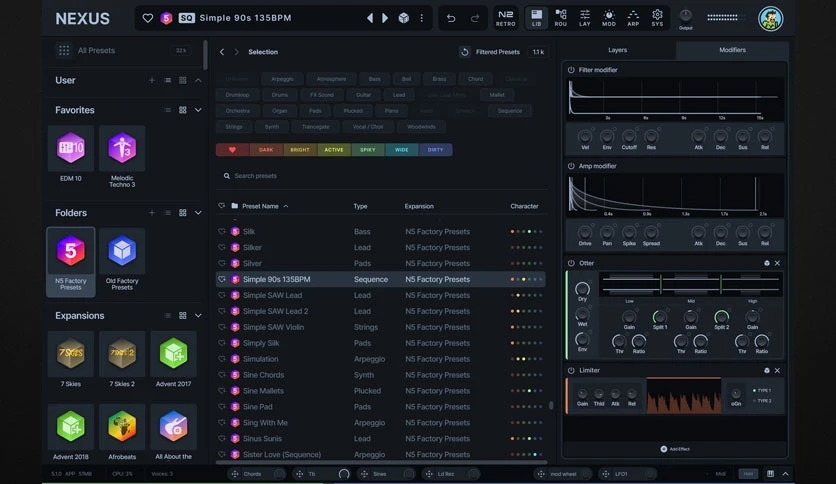Toggle the N2 RETRO mode
The height and width of the screenshot is (484, 836).
click(505, 18)
